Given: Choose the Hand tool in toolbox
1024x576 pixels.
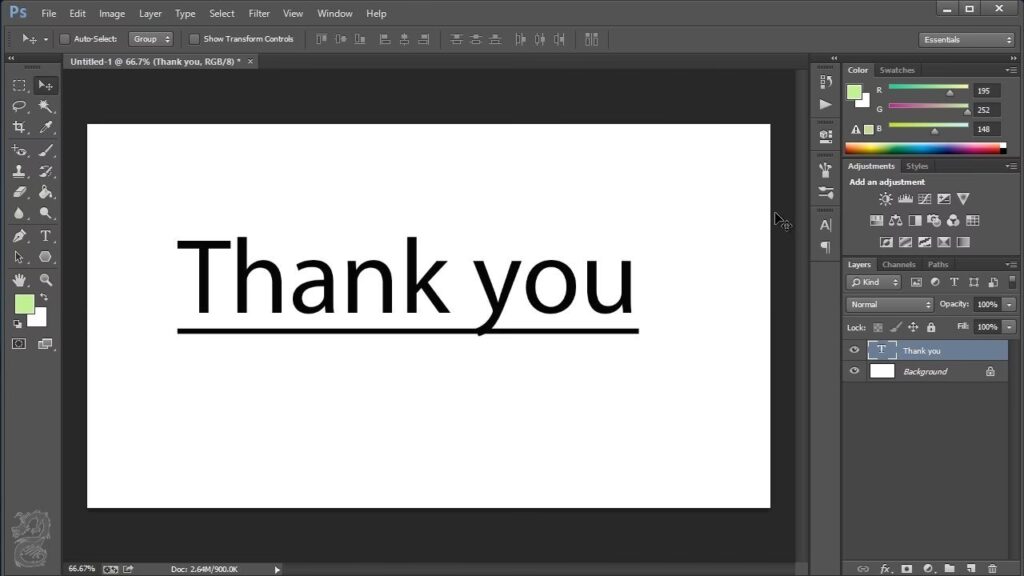Looking at the screenshot, I should (x=19, y=281).
